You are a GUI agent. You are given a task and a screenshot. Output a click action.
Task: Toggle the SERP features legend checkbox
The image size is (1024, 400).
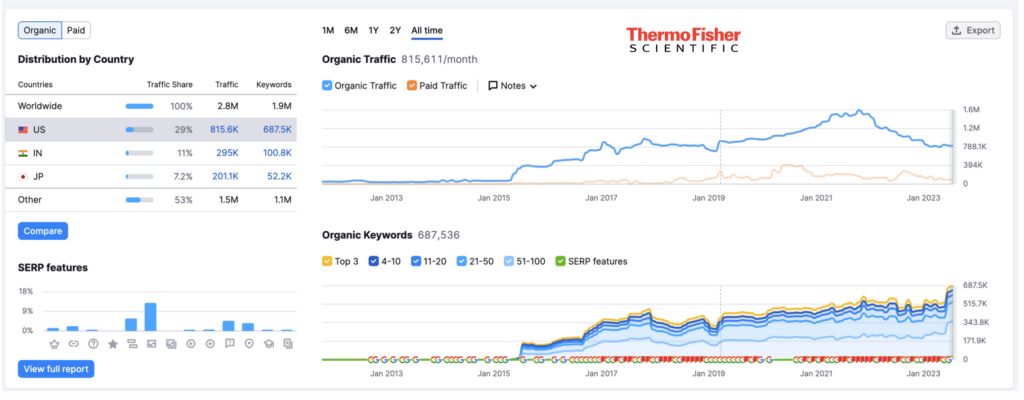(560, 261)
